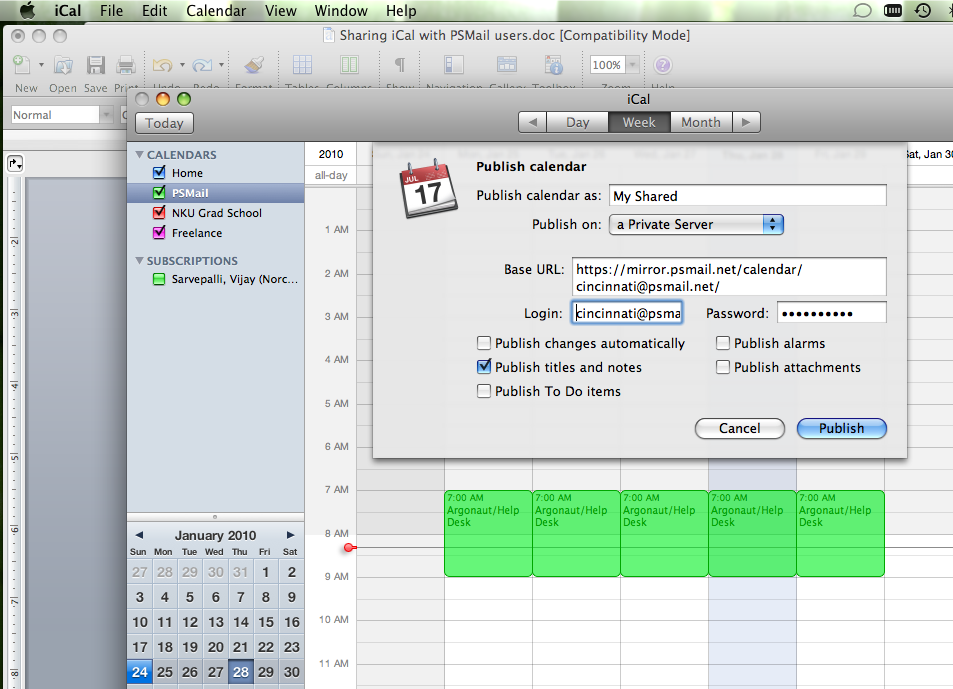Click the Print icon in Word toolbar
953x689 pixels.
126,65
